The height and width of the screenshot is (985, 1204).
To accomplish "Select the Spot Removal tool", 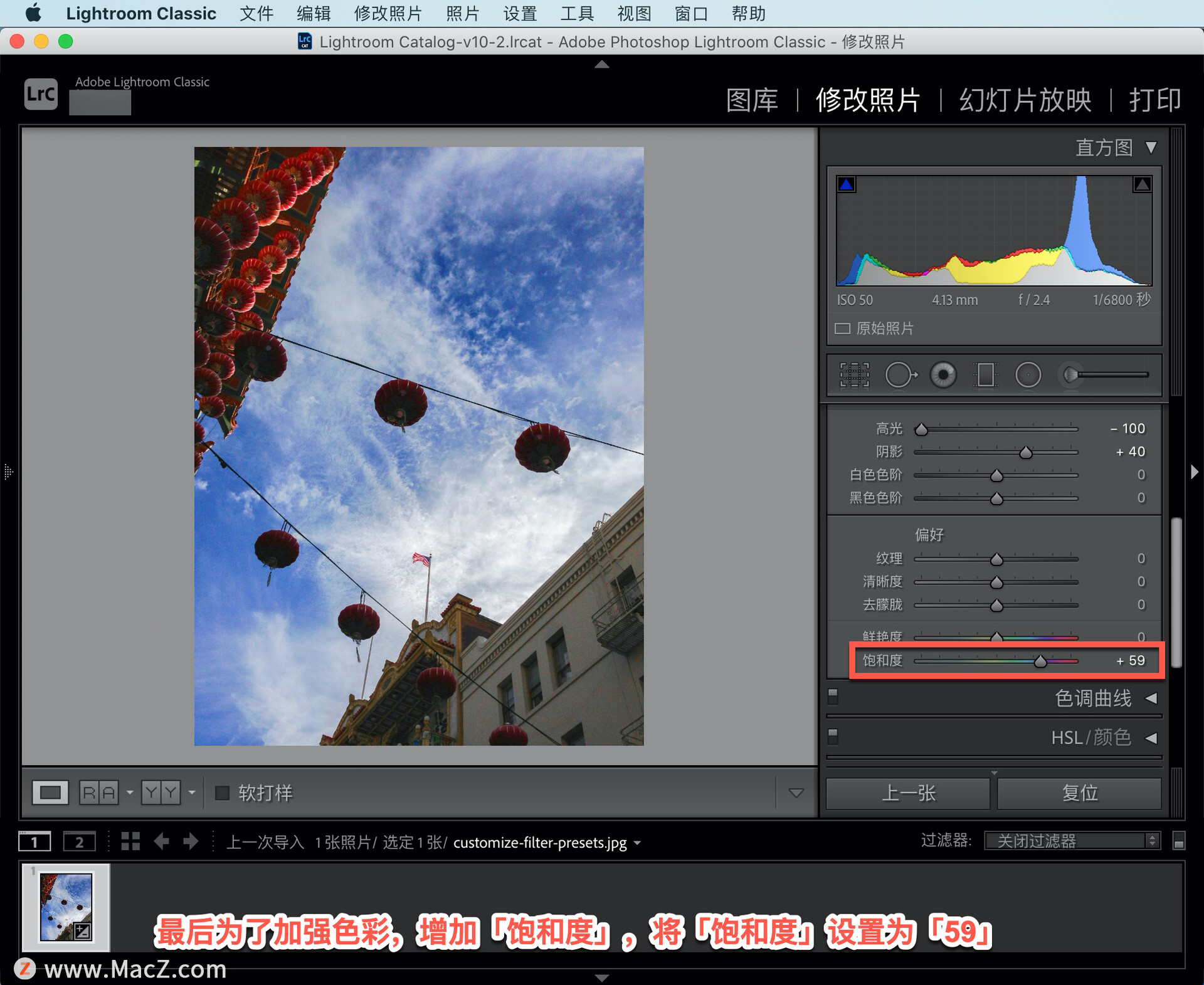I will click(900, 375).
